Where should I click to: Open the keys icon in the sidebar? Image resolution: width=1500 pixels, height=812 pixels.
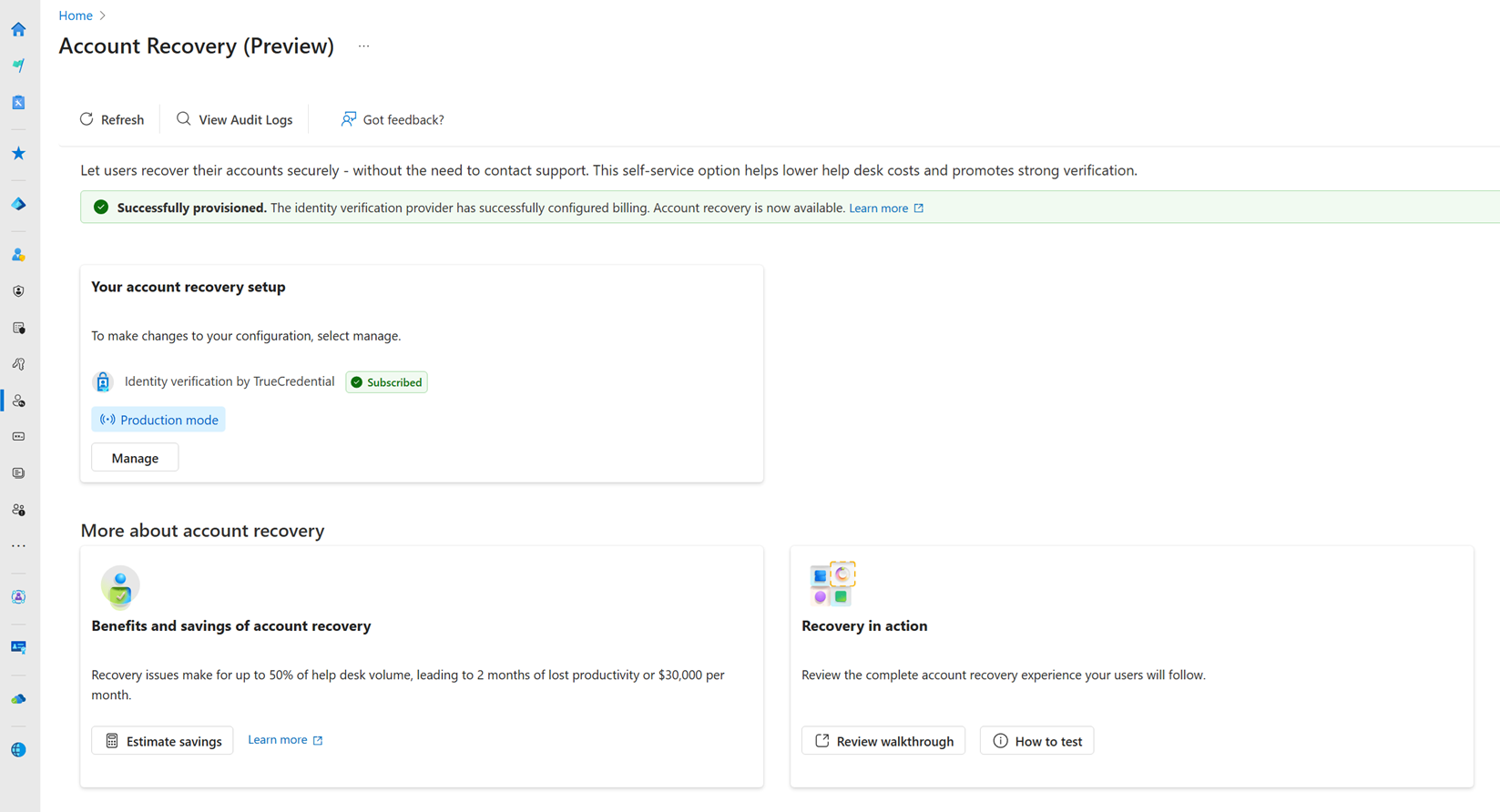pos(18,364)
